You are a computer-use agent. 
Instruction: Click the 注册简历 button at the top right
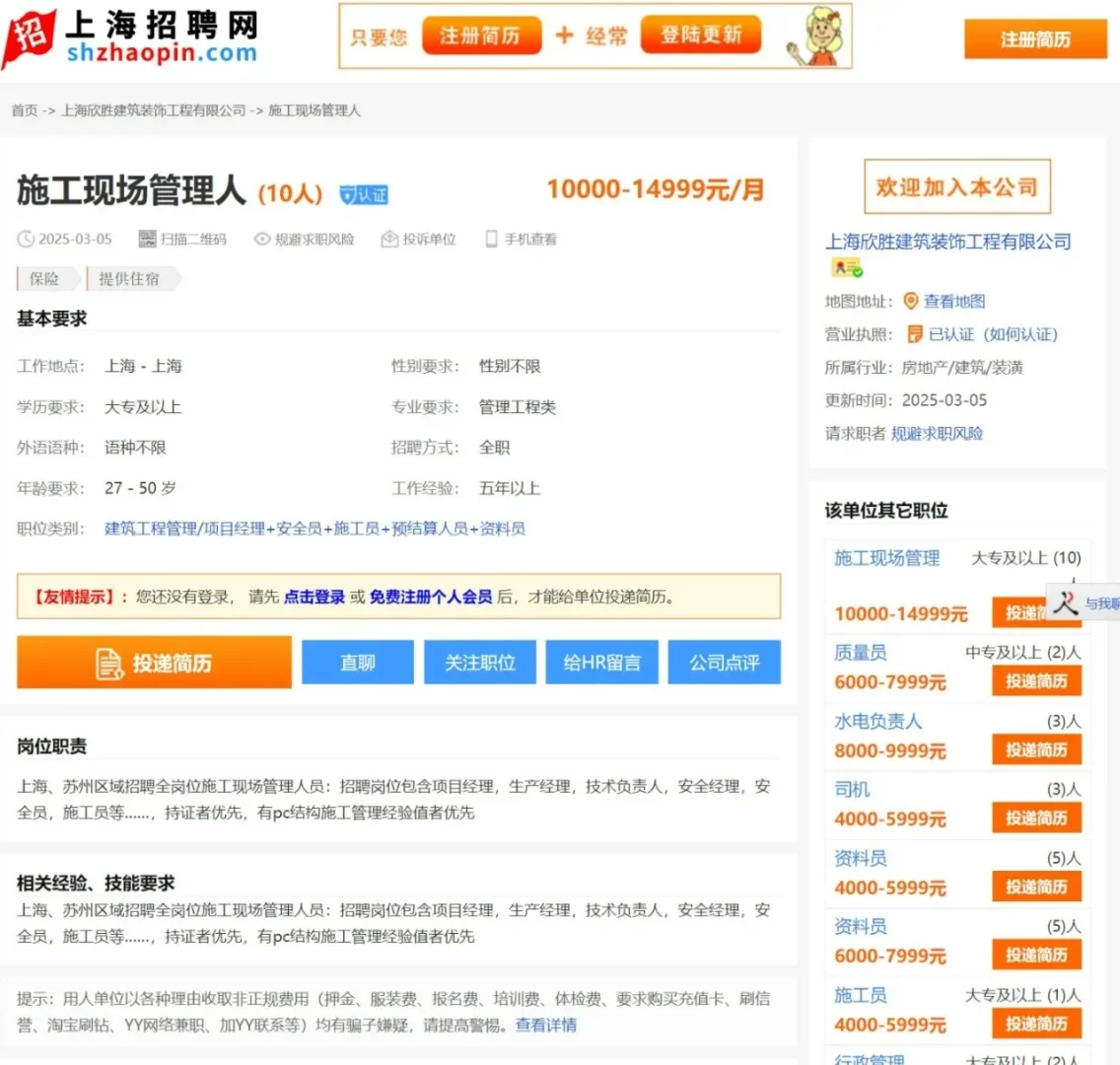(x=1034, y=39)
